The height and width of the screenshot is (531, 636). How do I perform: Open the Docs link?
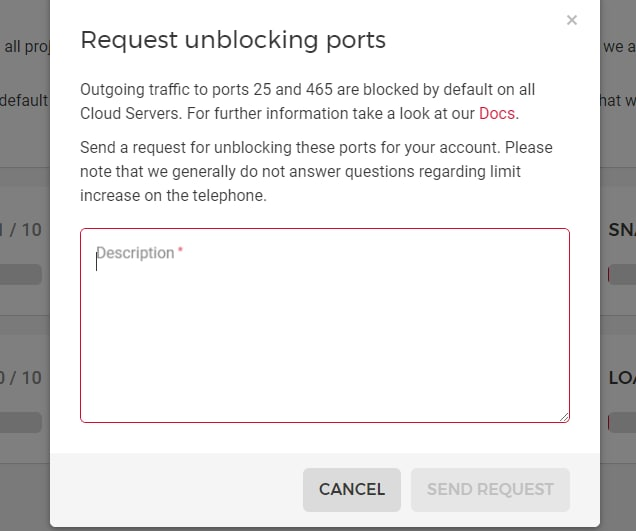[x=497, y=113]
